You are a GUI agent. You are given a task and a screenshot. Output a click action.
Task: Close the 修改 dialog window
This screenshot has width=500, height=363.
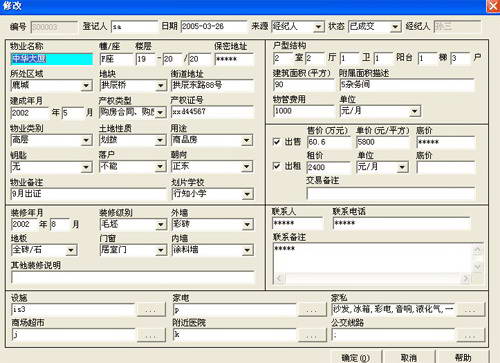493,6
